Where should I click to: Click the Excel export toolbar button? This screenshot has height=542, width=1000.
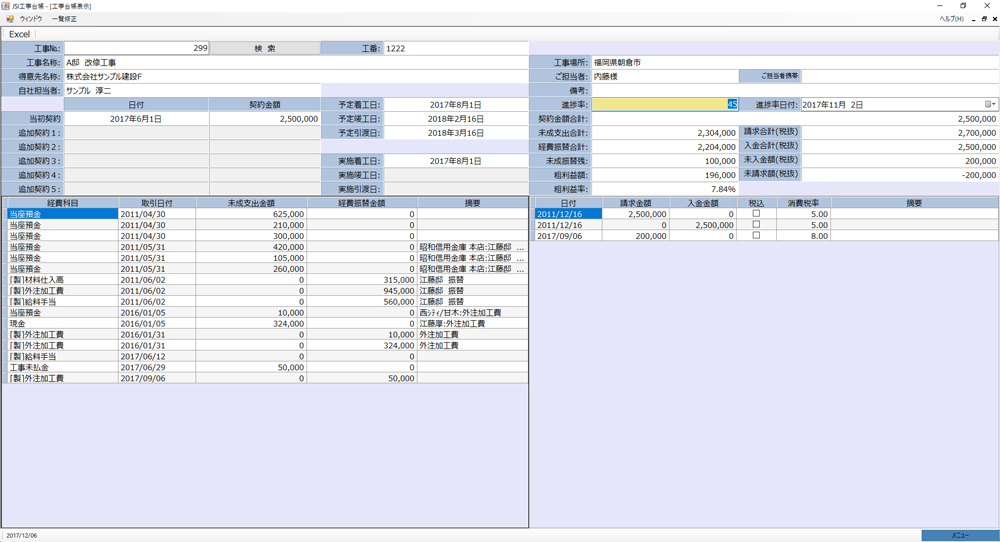20,34
